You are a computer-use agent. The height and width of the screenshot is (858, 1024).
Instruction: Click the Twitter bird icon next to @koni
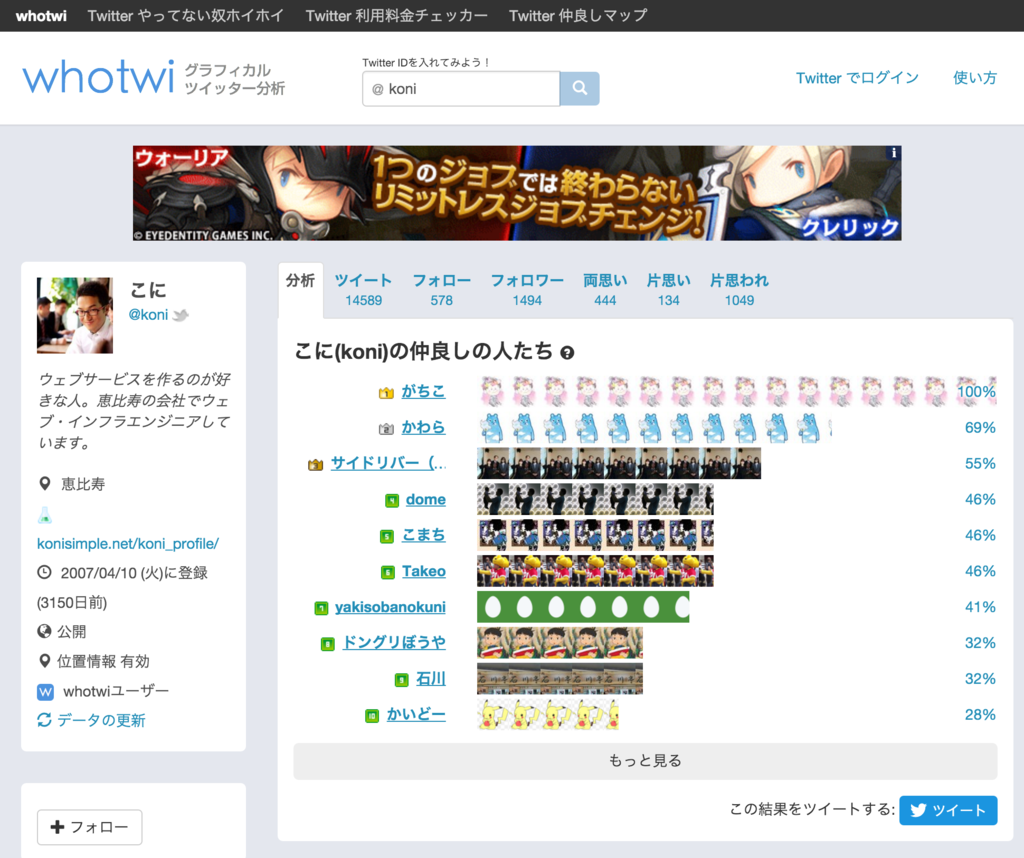(x=181, y=315)
